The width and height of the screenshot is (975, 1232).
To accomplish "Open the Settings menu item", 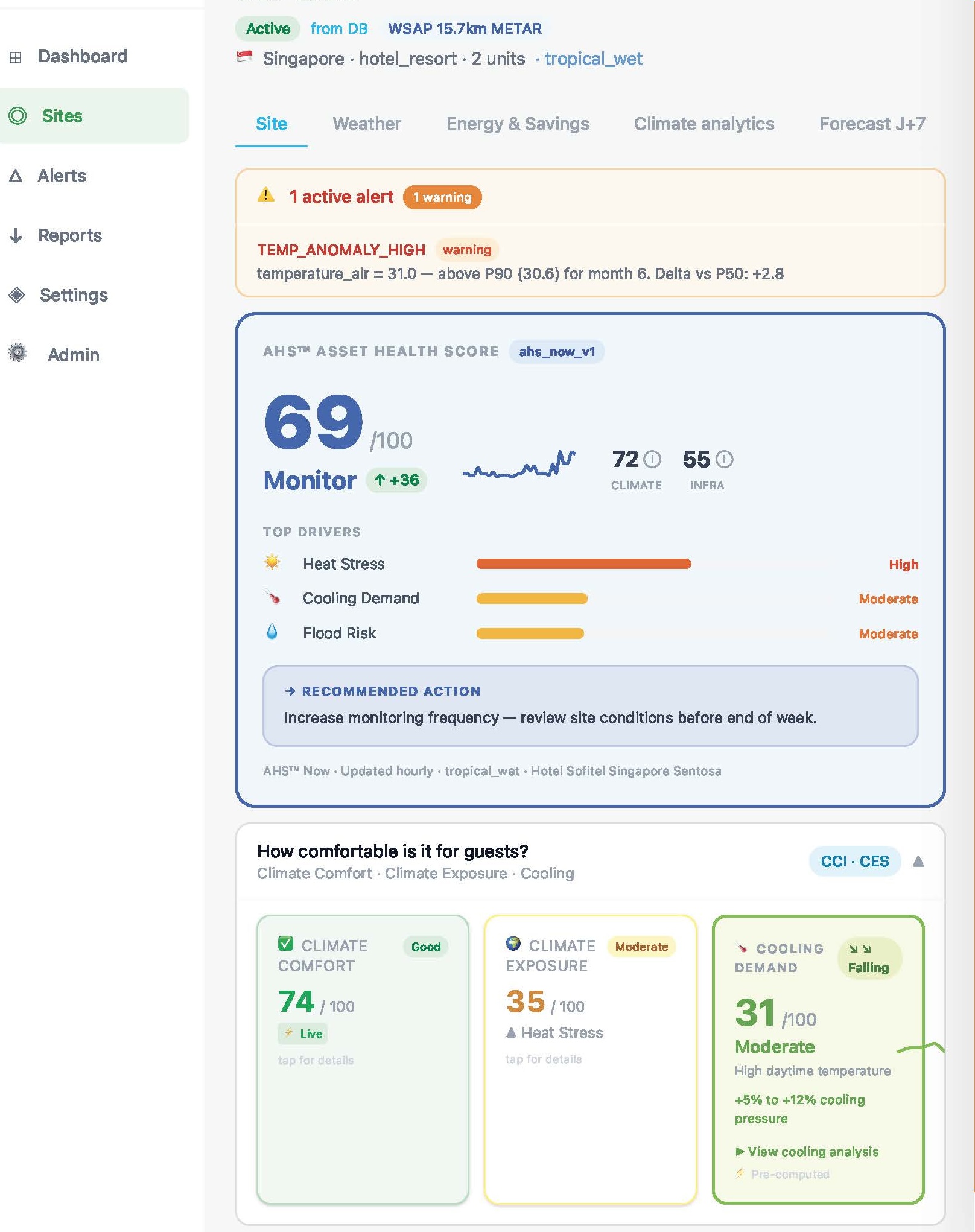I will click(x=74, y=295).
